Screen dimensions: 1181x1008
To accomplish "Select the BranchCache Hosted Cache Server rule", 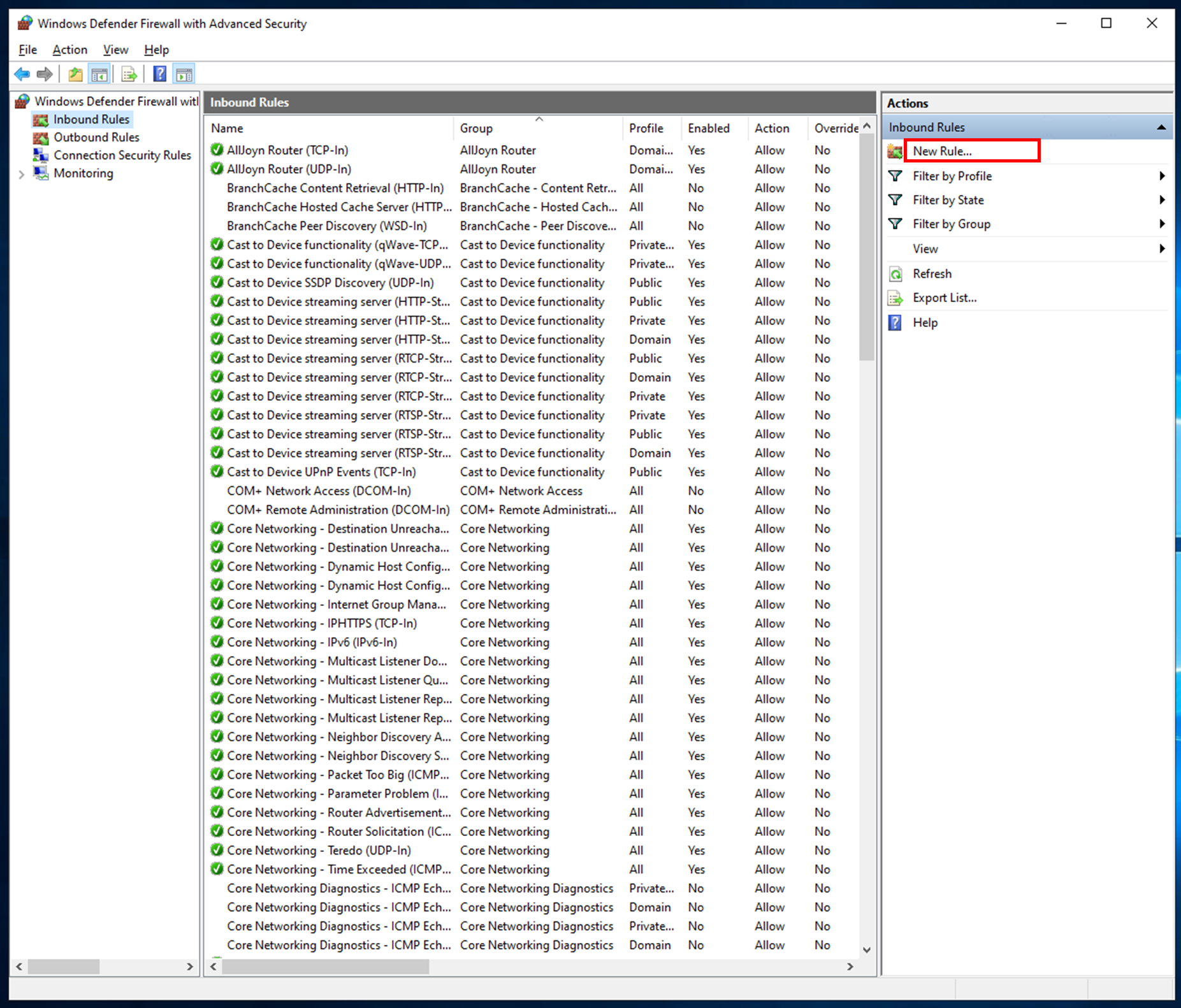I will pyautogui.click(x=339, y=208).
